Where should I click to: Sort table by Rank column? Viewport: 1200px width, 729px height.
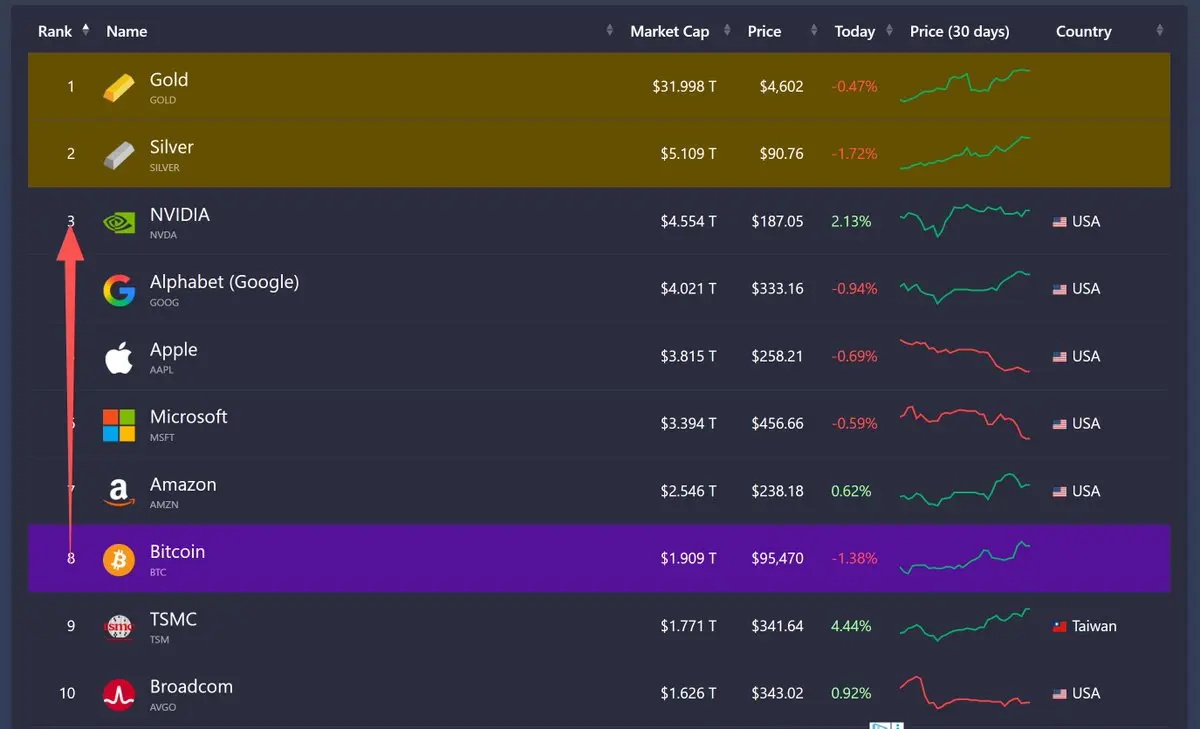coord(55,31)
